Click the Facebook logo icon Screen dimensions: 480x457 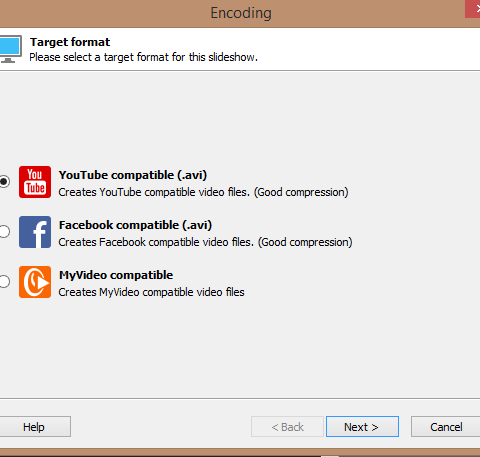(x=35, y=232)
